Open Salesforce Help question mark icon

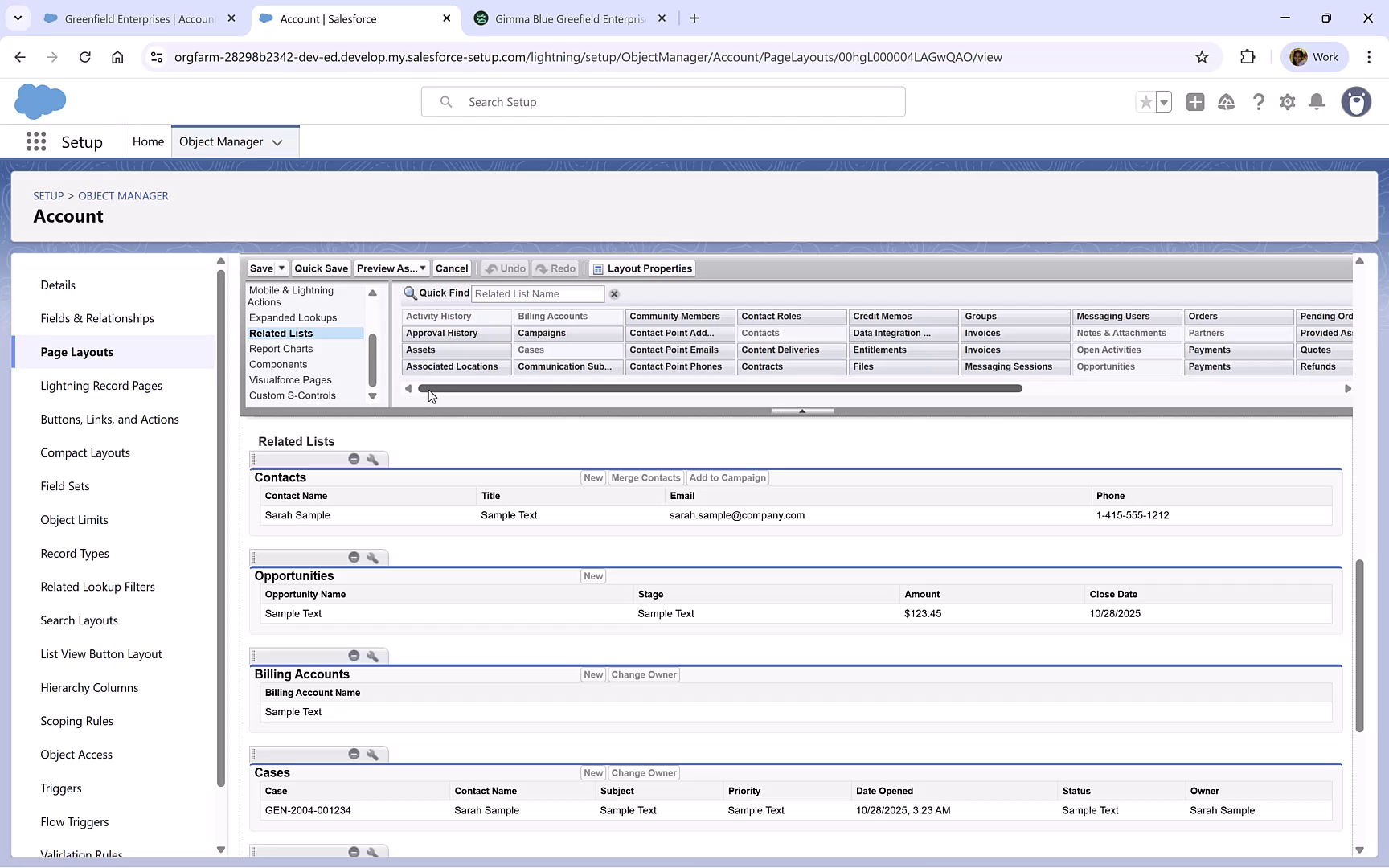coord(1258,102)
